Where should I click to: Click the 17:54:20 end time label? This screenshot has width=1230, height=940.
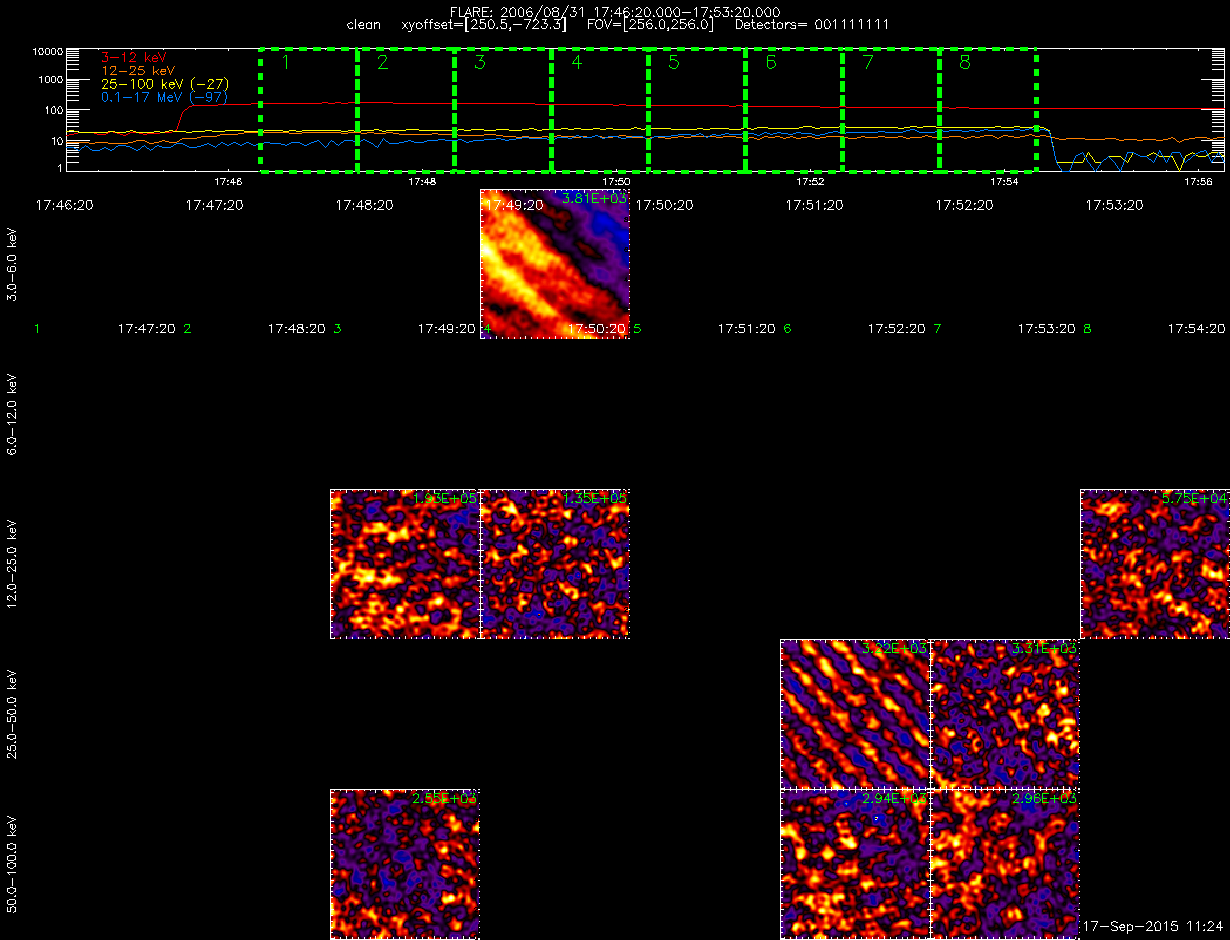(x=1196, y=328)
